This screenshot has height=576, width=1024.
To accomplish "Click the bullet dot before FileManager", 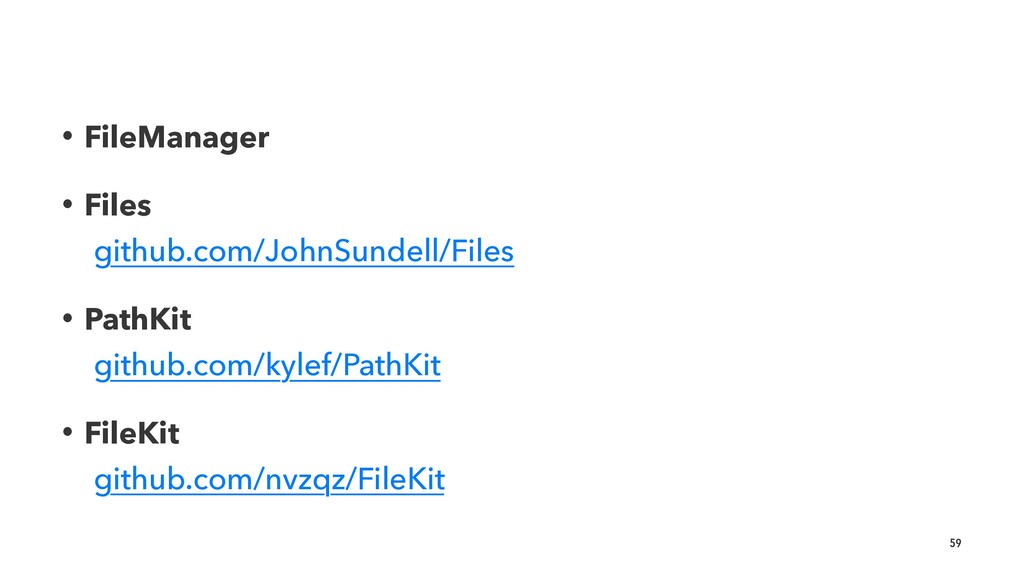I will [x=67, y=136].
